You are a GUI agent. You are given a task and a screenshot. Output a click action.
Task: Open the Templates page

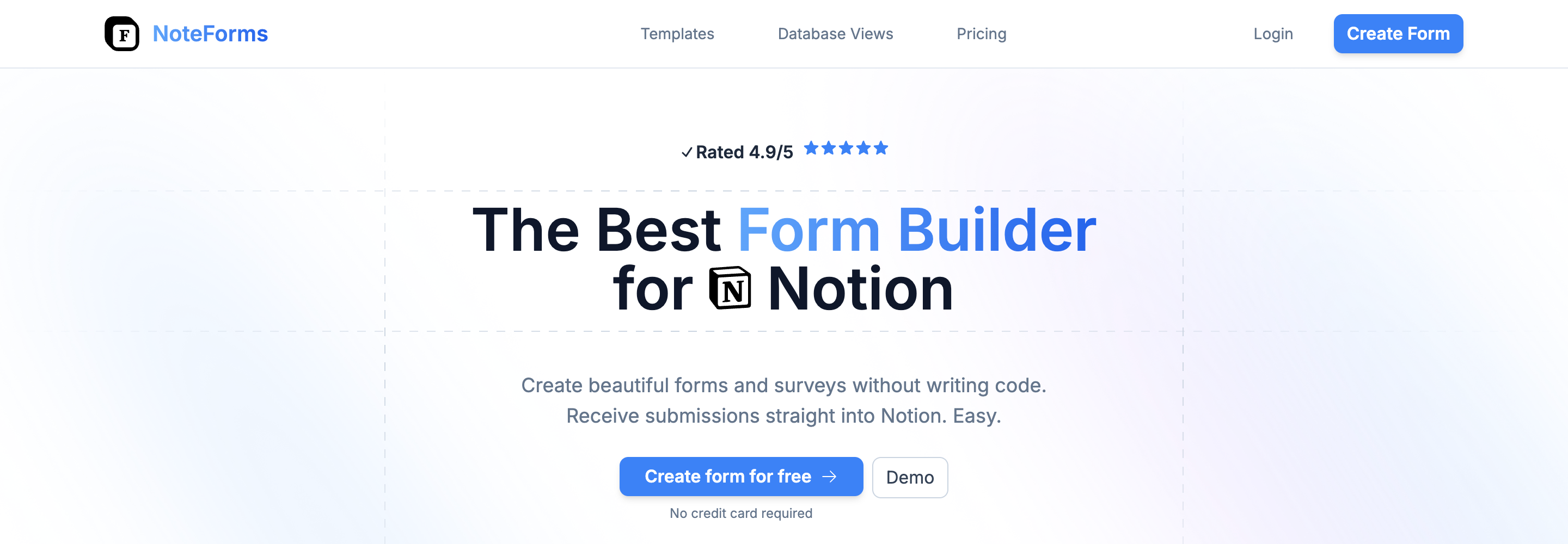tap(677, 34)
